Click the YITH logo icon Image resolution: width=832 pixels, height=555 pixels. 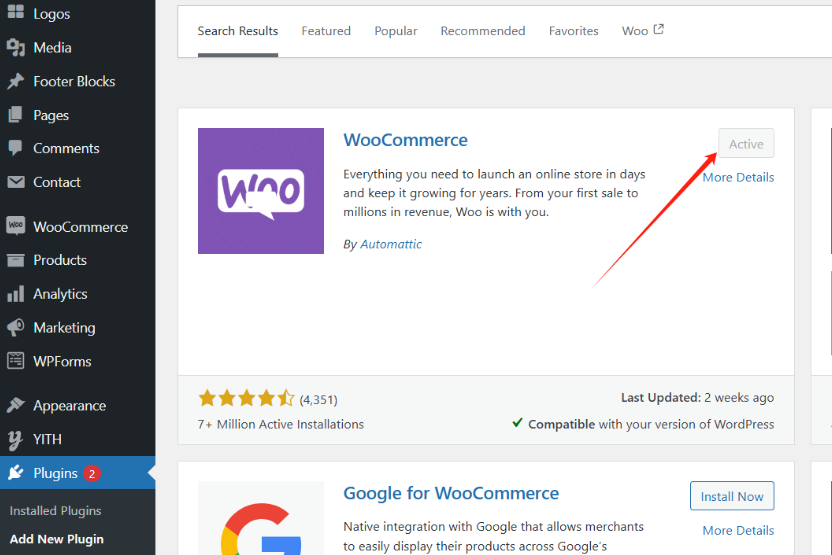(15, 439)
